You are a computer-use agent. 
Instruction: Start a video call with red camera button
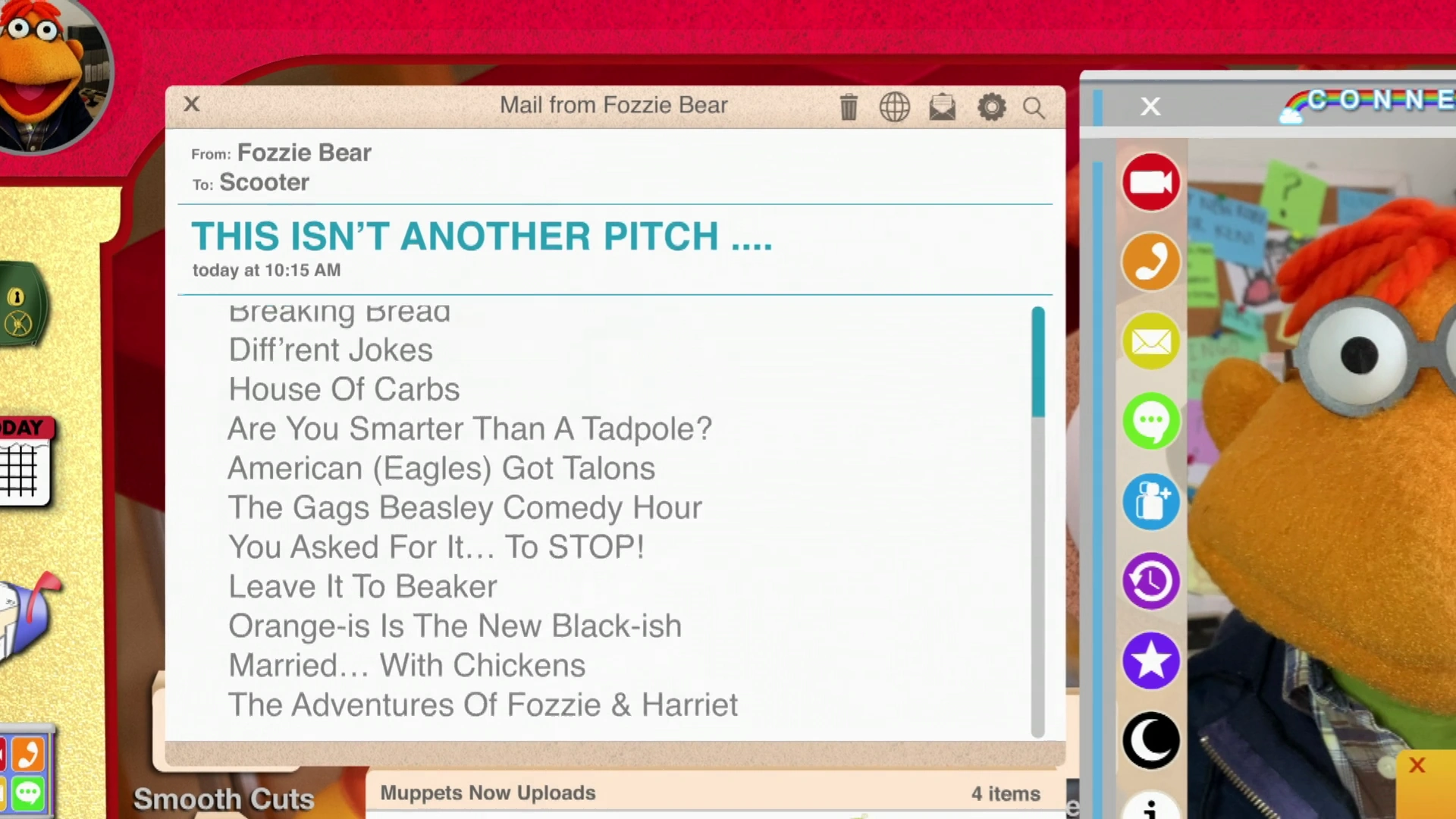(1150, 182)
